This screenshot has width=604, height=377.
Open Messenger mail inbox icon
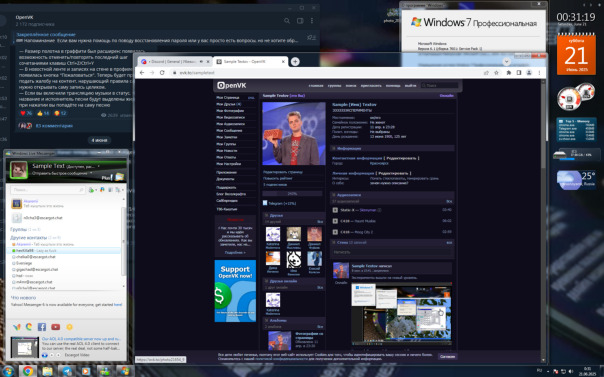point(120,177)
